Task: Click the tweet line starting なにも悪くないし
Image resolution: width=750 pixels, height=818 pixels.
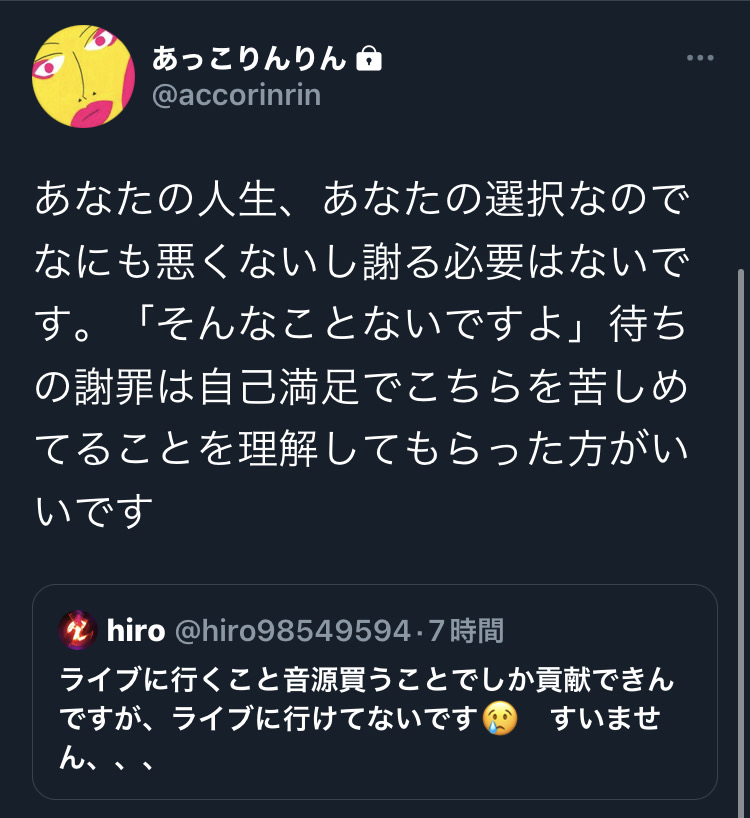Action: [362, 261]
